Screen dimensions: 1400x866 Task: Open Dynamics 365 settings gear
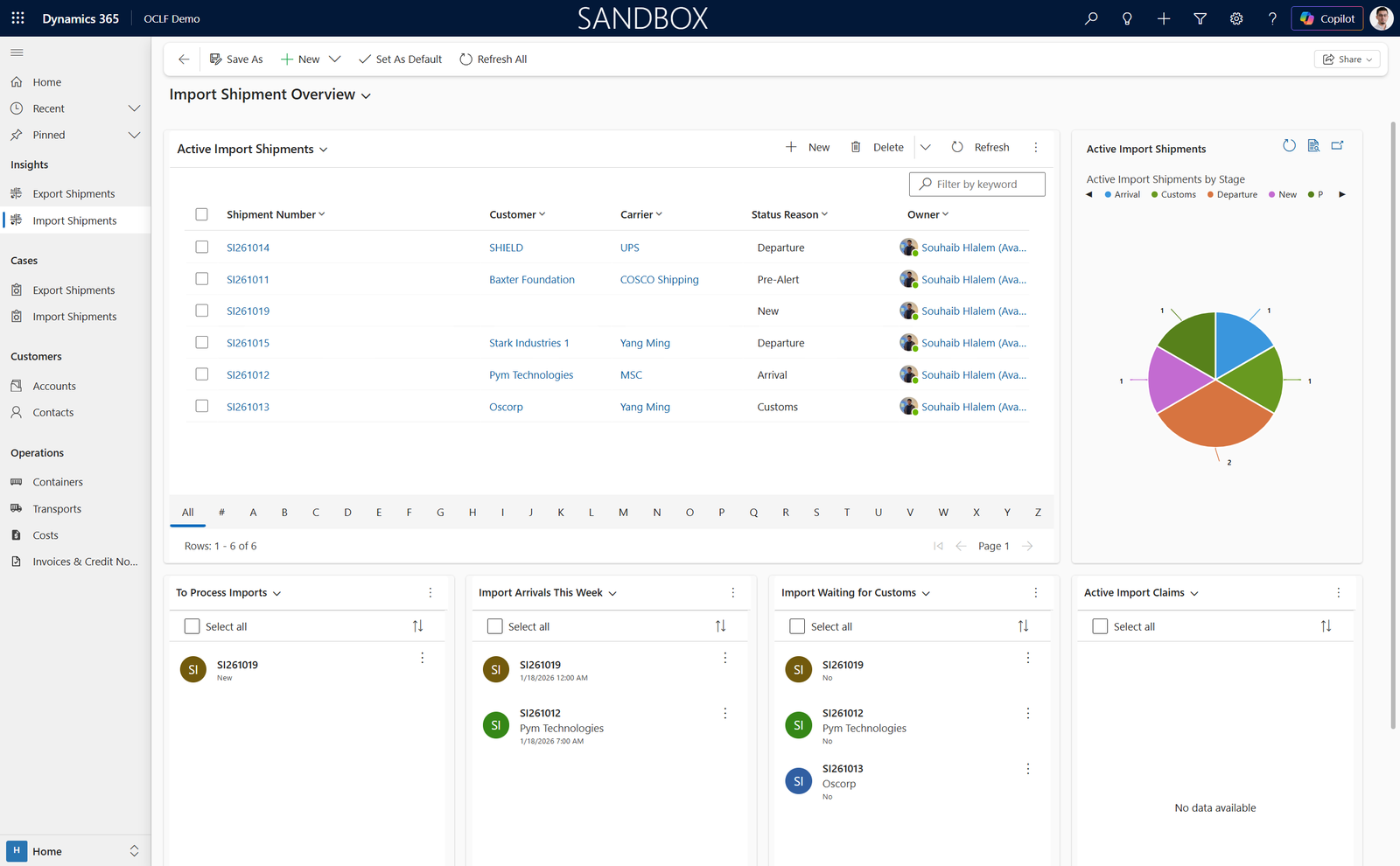(x=1235, y=17)
